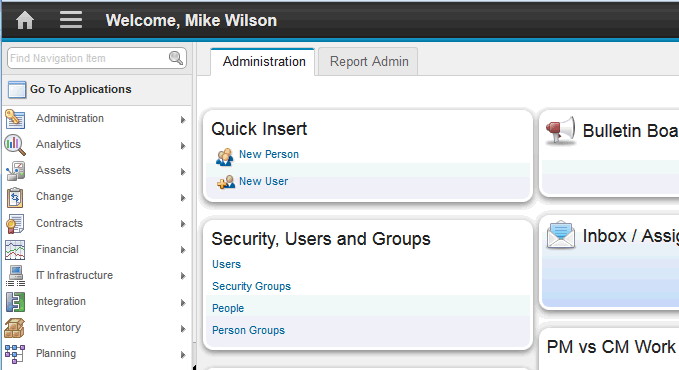
Task: Click the Bulletin Board megaphone icon
Action: (x=560, y=130)
